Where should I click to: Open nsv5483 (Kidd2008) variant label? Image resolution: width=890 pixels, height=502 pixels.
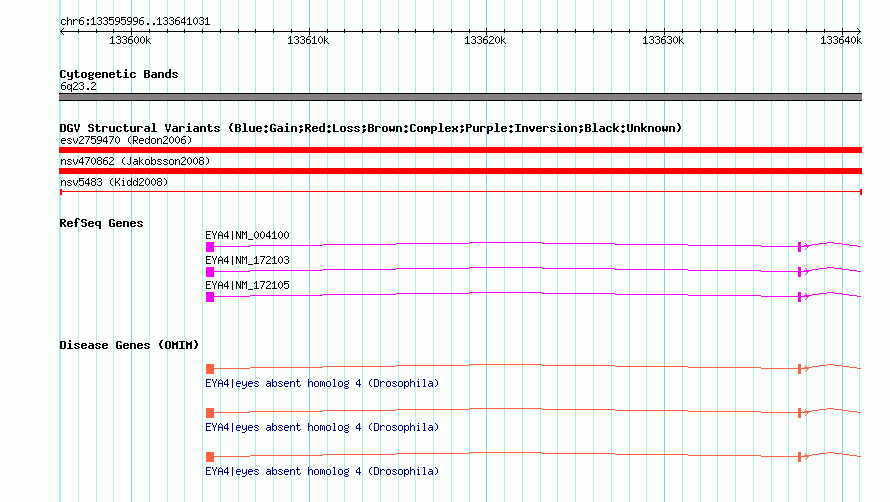[x=114, y=182]
